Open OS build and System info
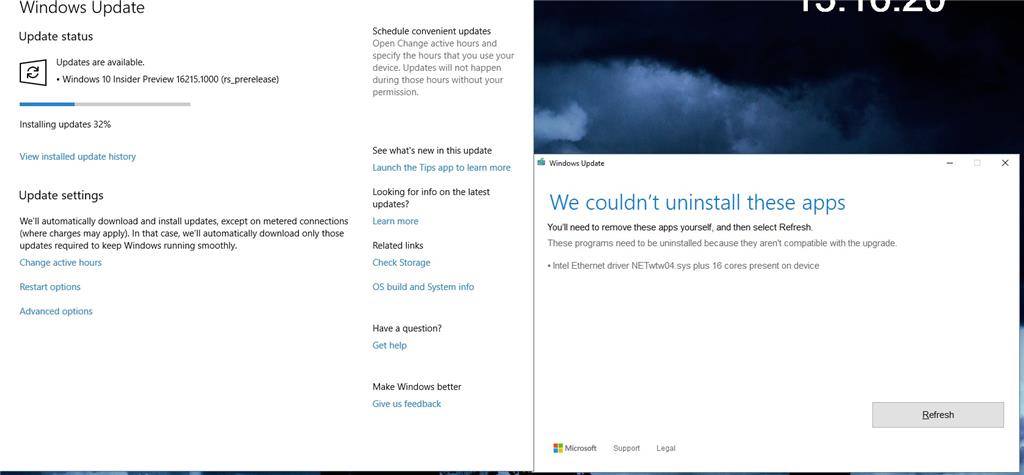This screenshot has height=475, width=1024. pyautogui.click(x=423, y=287)
